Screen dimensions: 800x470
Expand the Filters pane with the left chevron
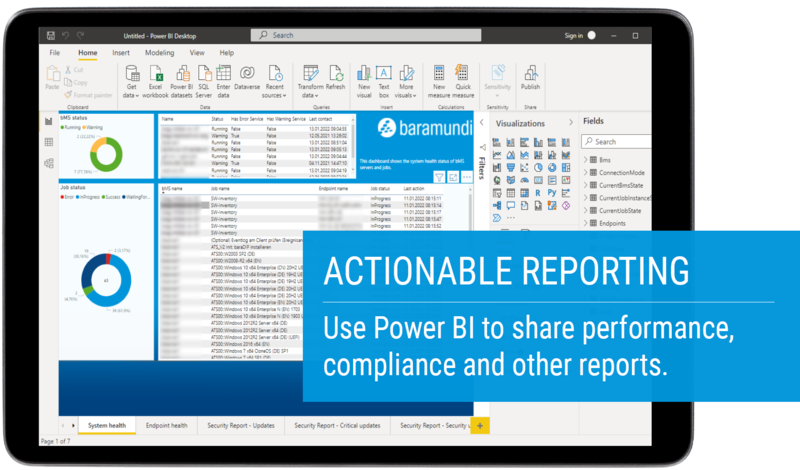pyautogui.click(x=482, y=122)
